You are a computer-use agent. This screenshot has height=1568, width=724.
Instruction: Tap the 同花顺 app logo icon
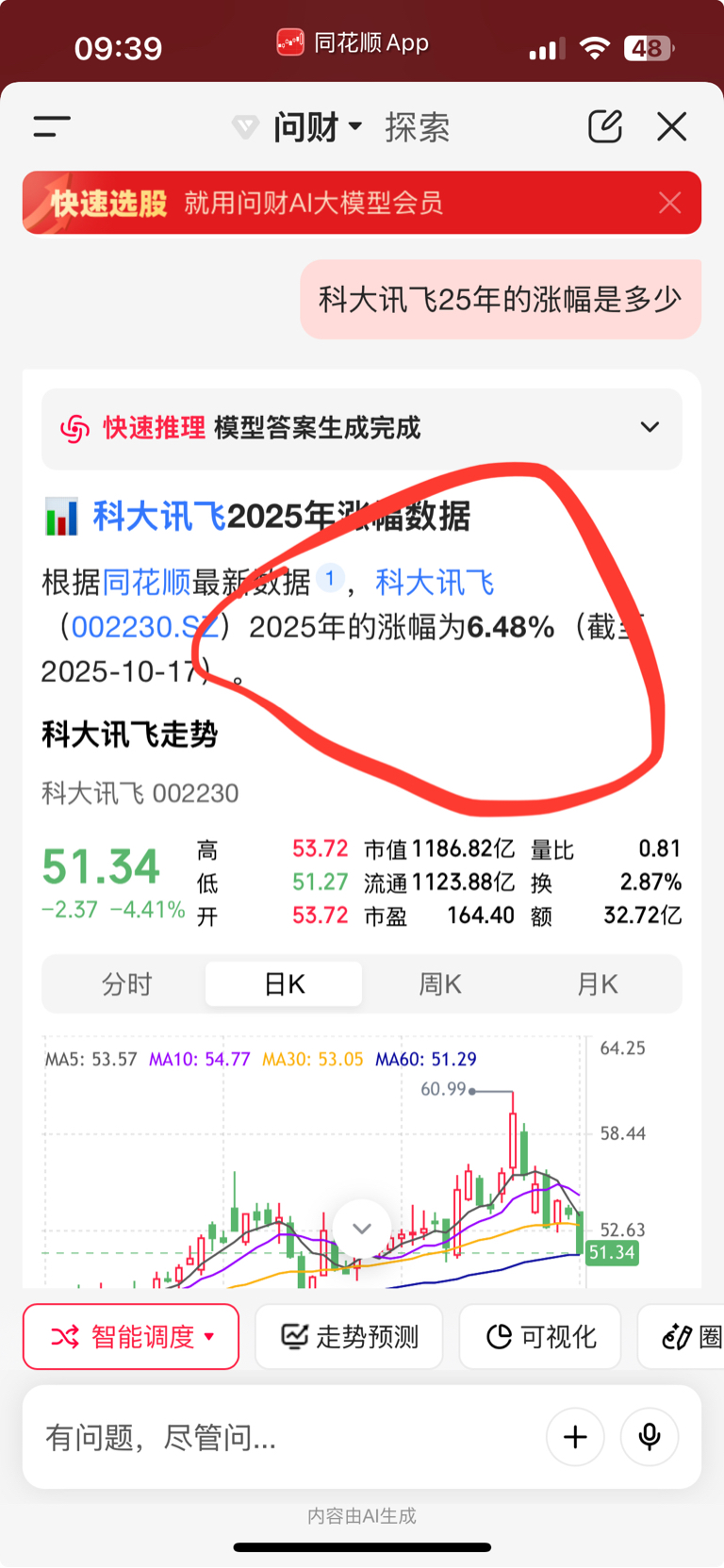point(290,43)
